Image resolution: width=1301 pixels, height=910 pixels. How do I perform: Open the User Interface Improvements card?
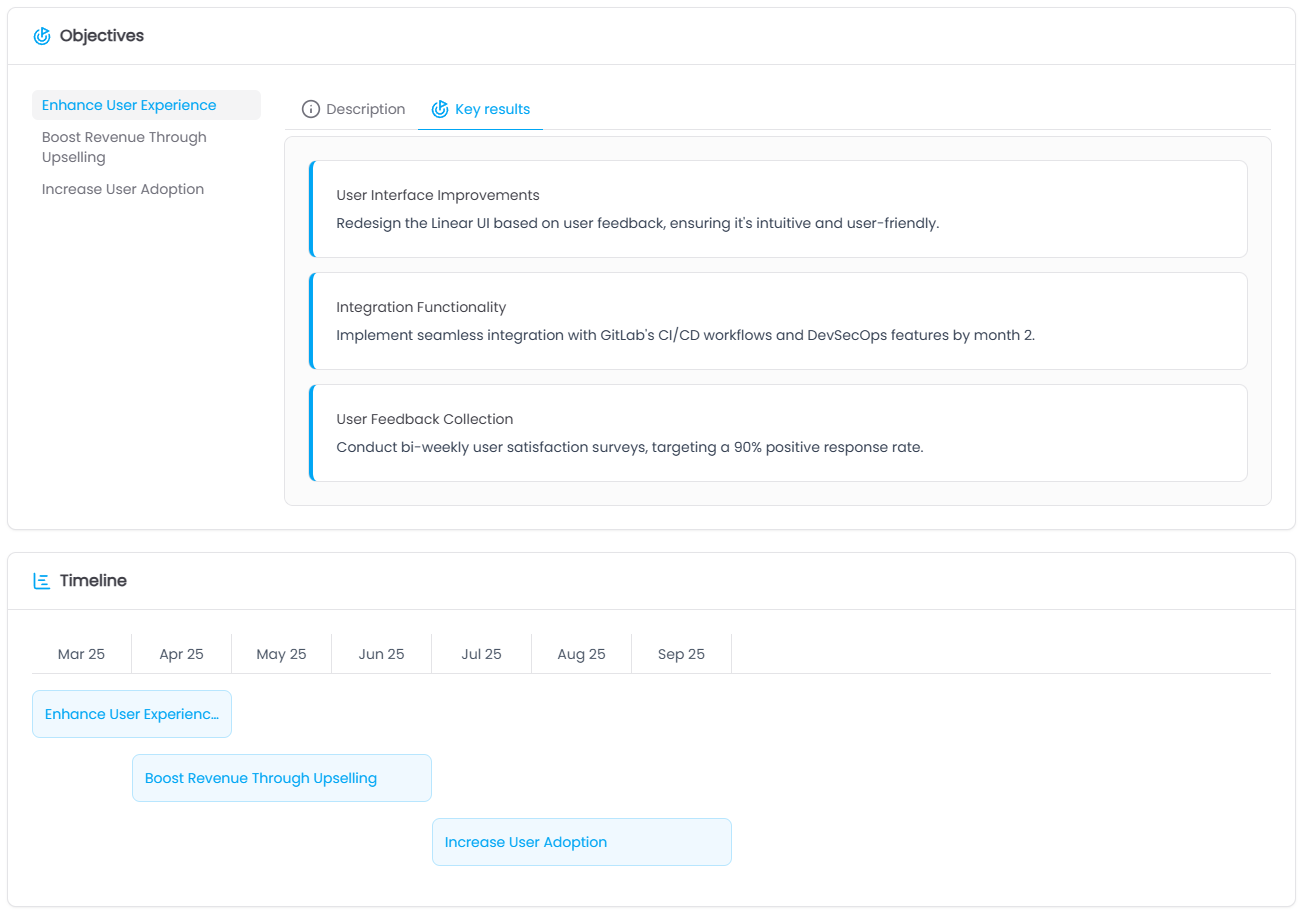click(778, 209)
